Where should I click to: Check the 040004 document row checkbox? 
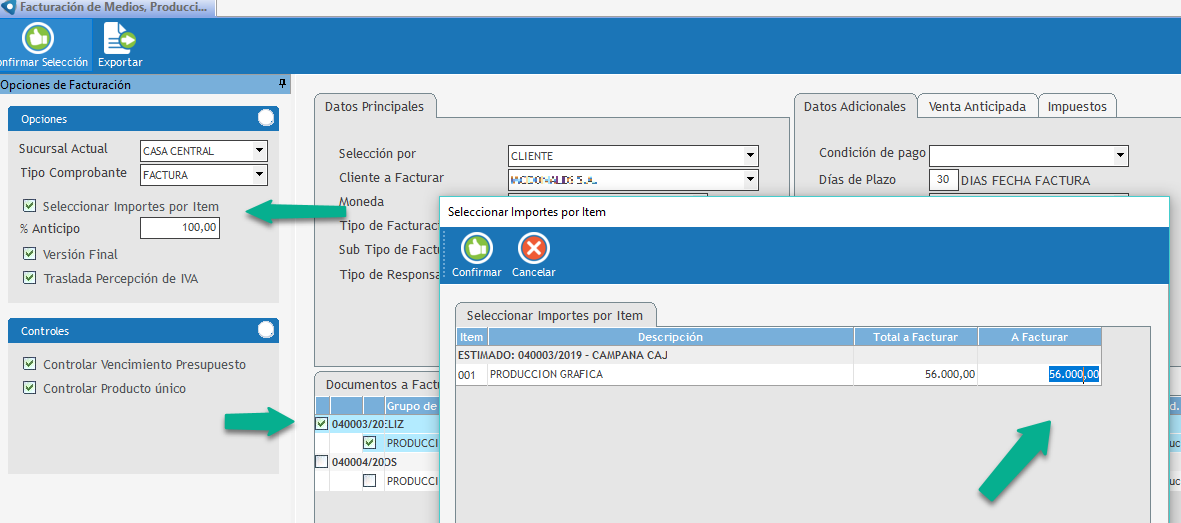(x=321, y=461)
